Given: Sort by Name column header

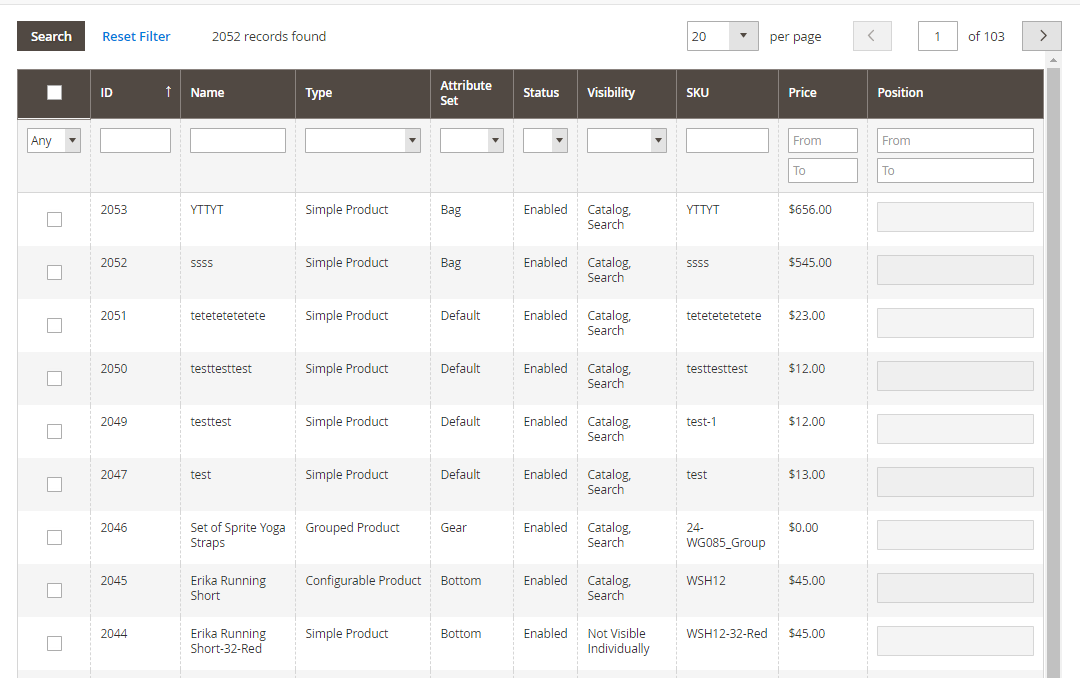Looking at the screenshot, I should point(238,93).
